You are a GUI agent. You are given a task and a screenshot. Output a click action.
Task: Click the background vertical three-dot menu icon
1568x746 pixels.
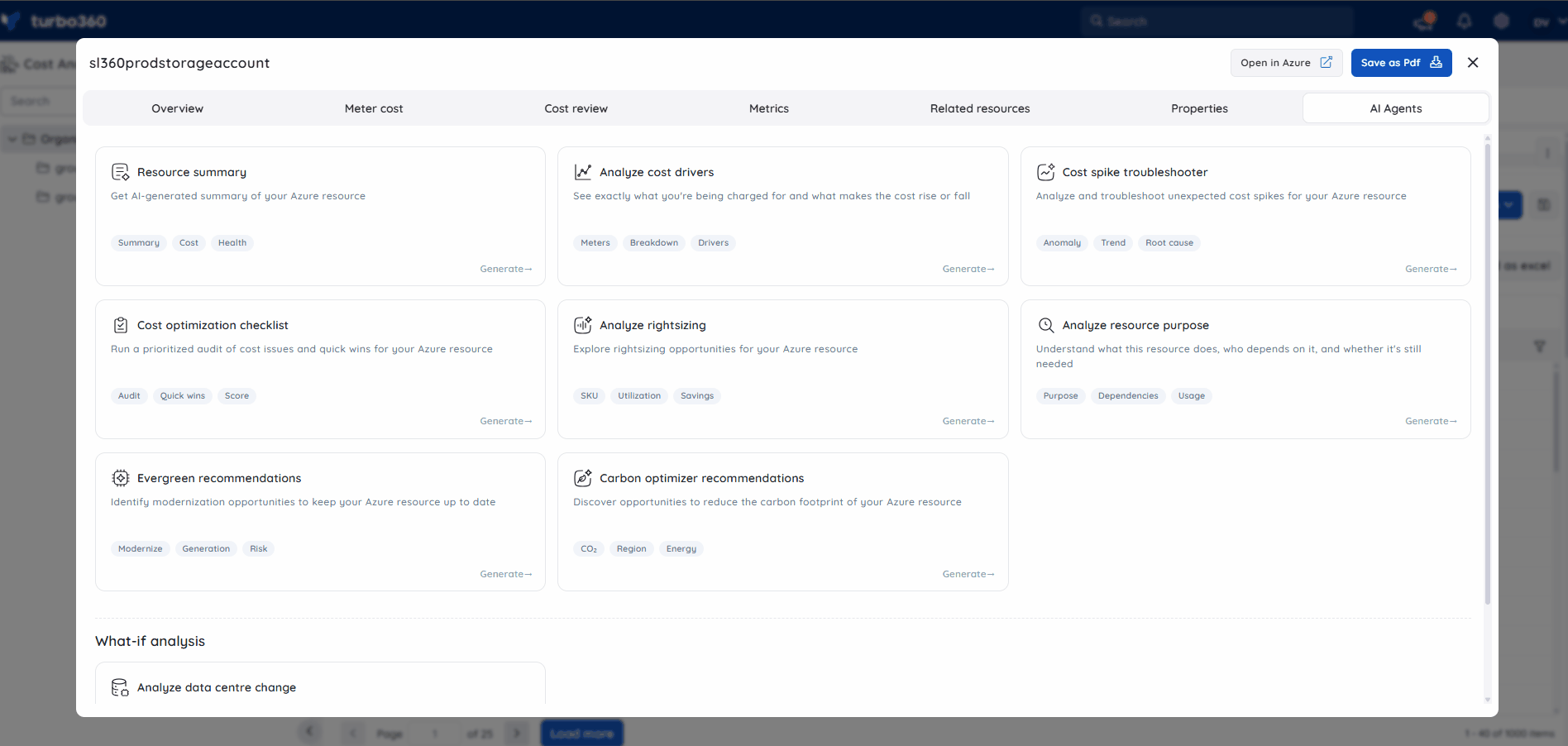(1547, 152)
